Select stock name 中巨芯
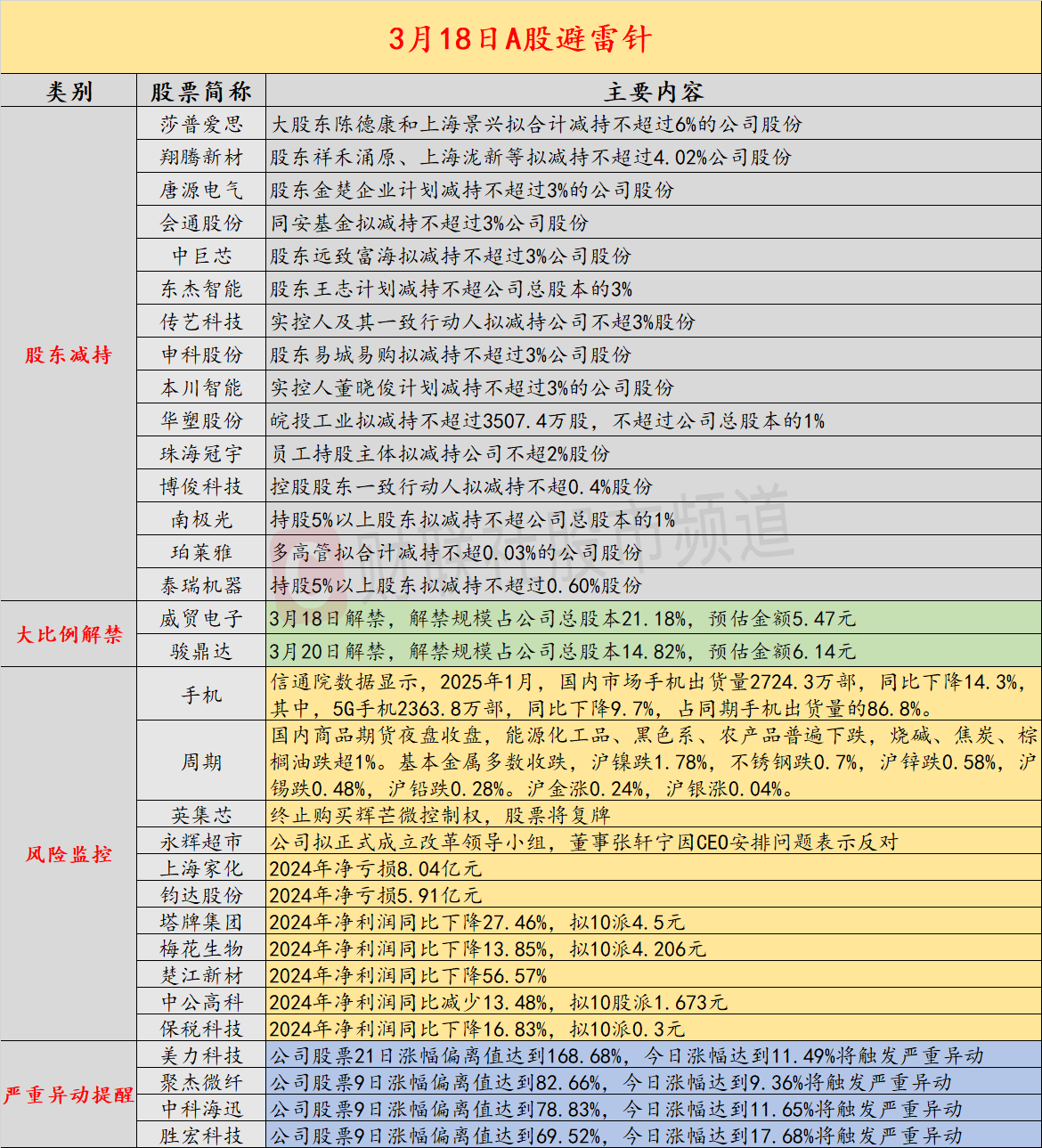The image size is (1042, 1148). point(201,256)
